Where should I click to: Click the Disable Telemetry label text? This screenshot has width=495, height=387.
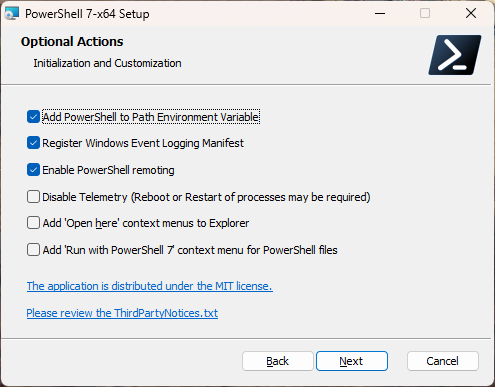[x=206, y=197]
